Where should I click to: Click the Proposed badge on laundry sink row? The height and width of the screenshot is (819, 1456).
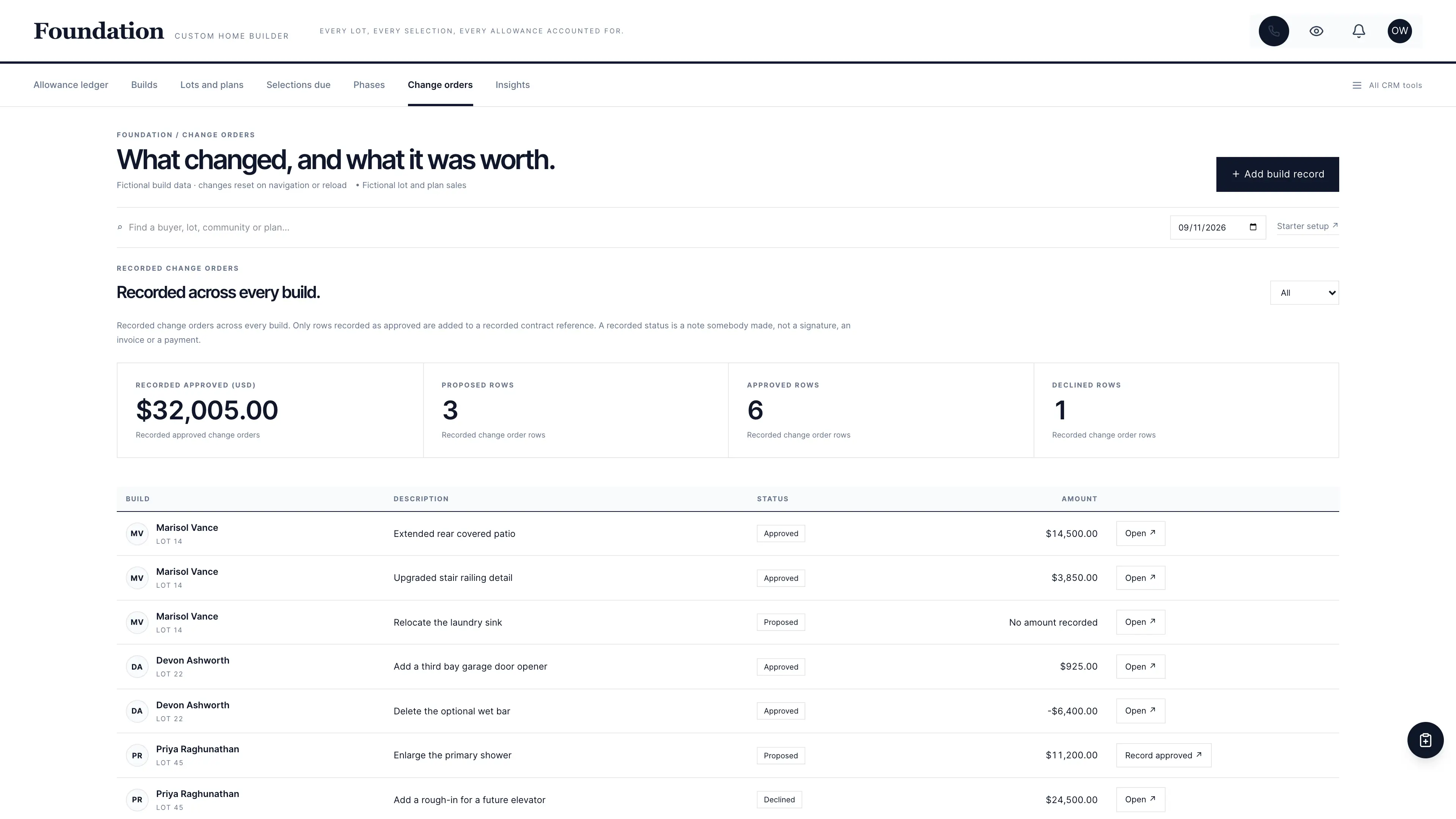[781, 622]
